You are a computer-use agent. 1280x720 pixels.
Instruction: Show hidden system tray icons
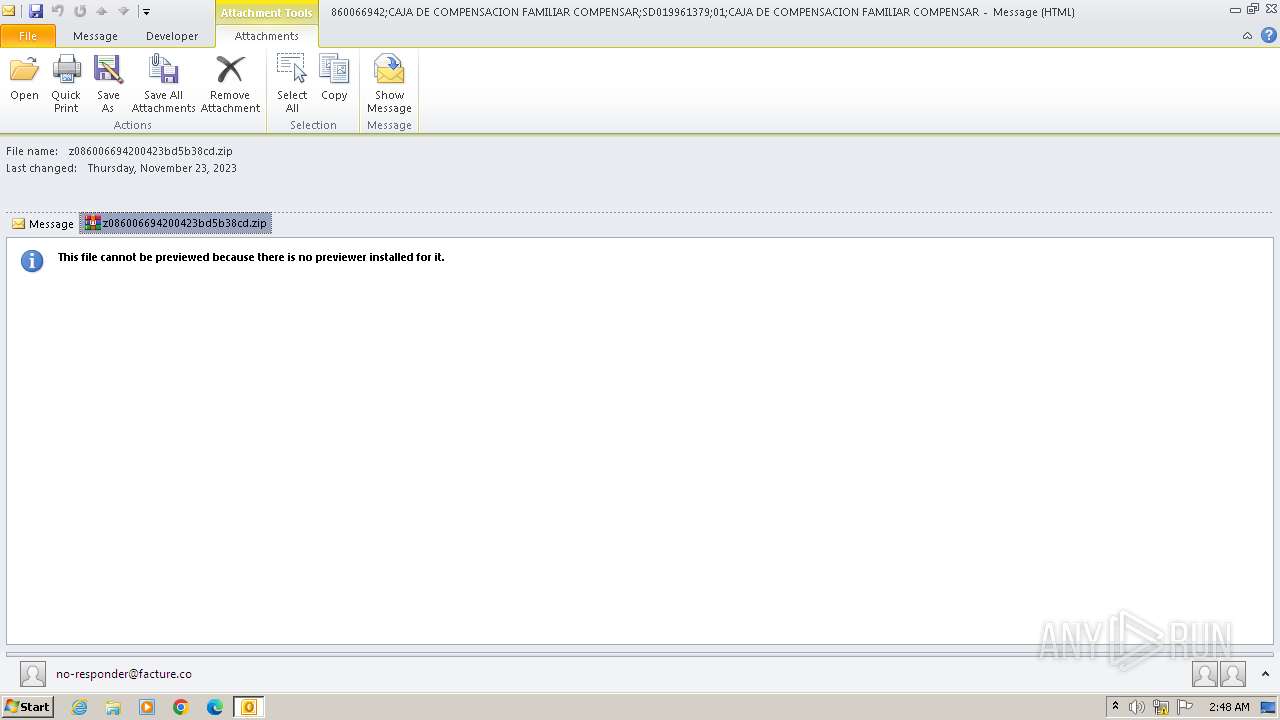pyautogui.click(x=1115, y=707)
